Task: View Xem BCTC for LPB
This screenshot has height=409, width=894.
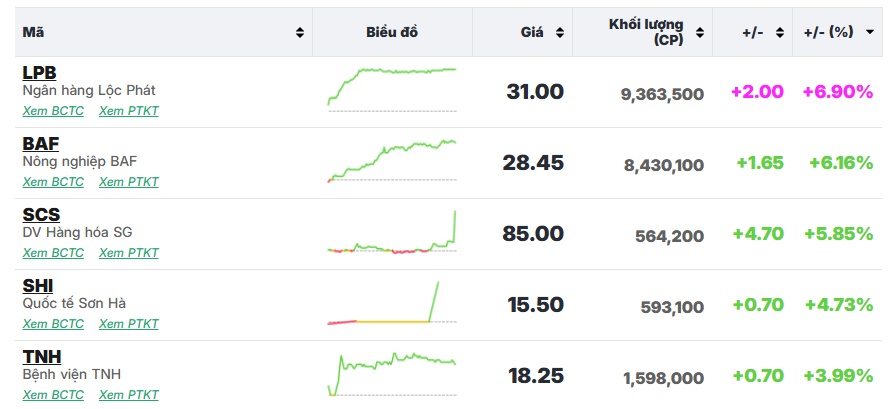Action: coord(53,111)
